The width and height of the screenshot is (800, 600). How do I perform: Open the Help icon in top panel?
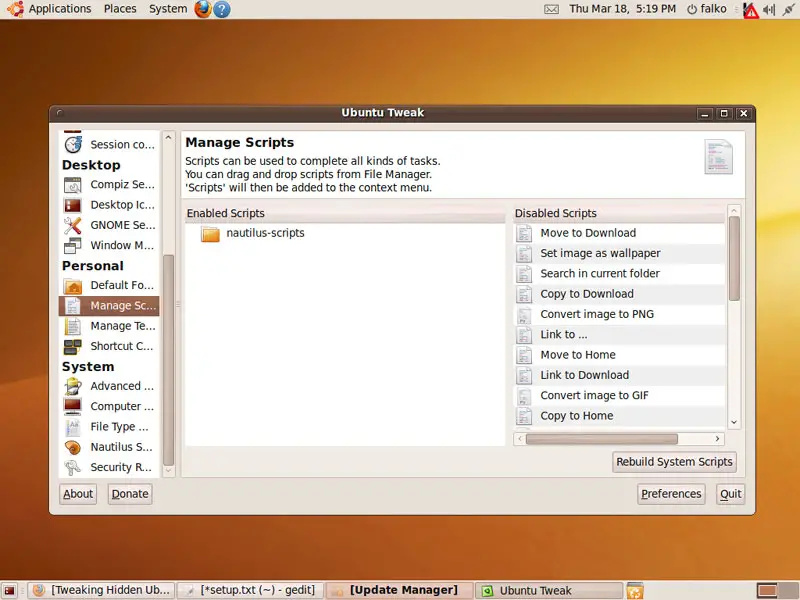[x=221, y=9]
